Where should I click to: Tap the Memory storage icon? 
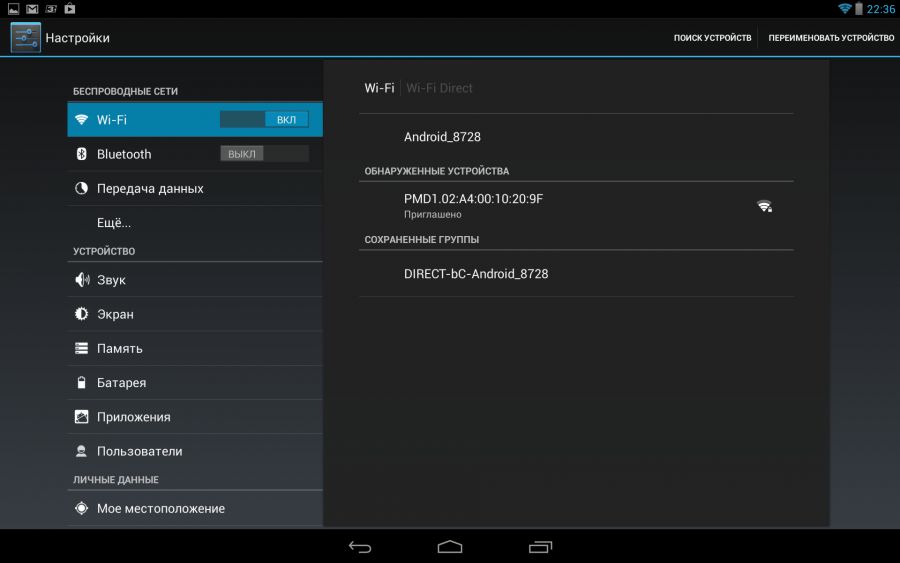(82, 348)
